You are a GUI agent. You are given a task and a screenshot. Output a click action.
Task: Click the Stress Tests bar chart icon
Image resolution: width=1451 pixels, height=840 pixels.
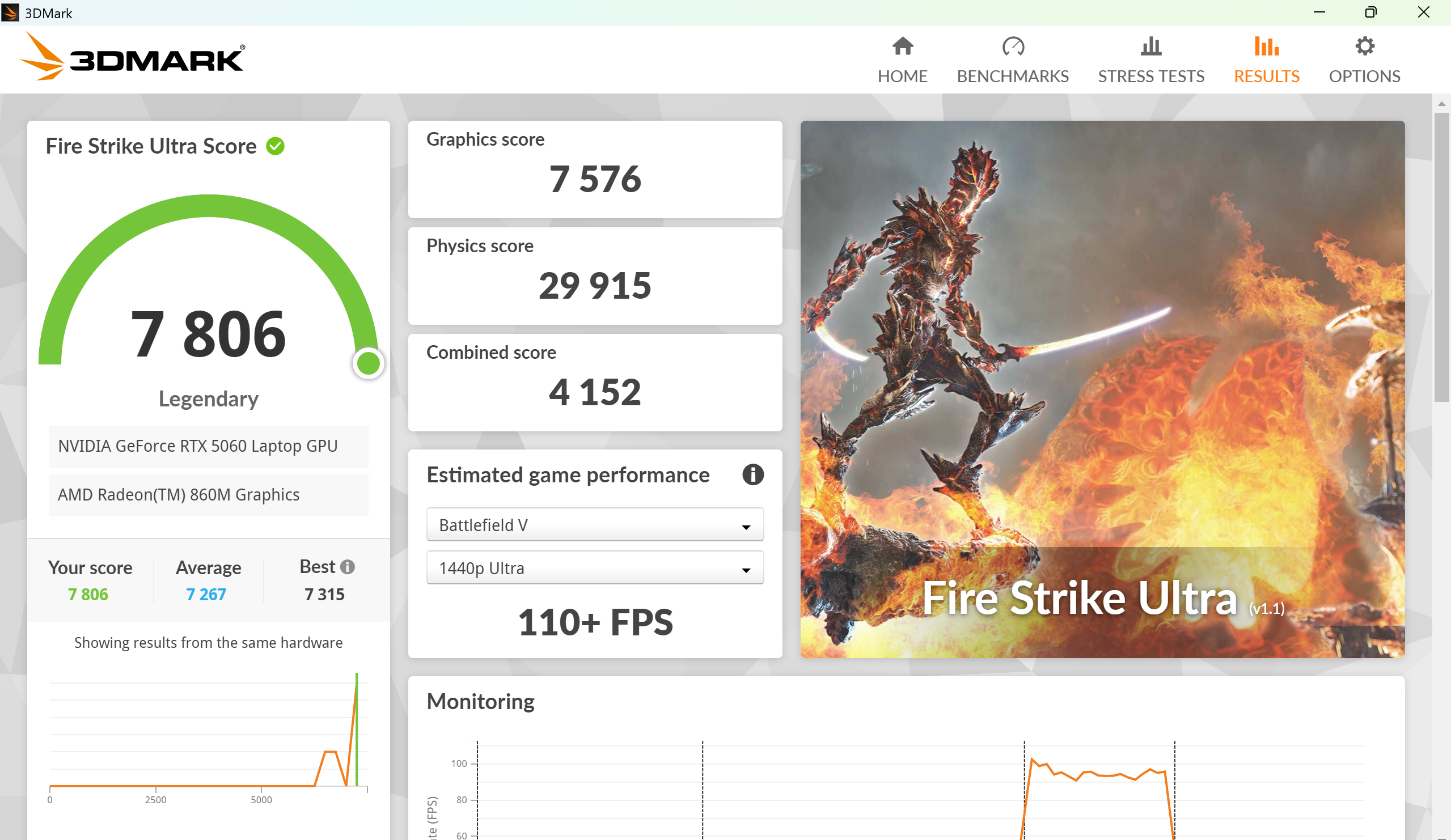(x=1150, y=46)
